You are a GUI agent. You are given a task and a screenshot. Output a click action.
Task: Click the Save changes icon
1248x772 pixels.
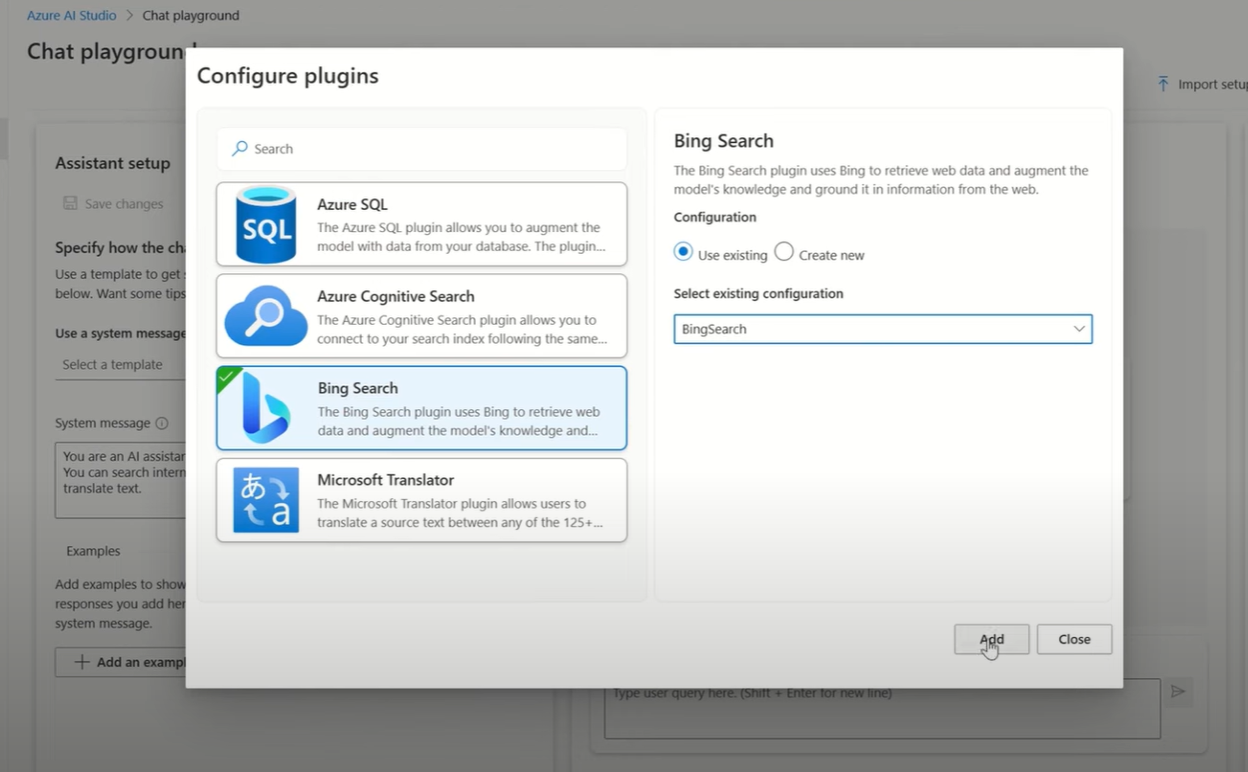pyautogui.click(x=70, y=203)
